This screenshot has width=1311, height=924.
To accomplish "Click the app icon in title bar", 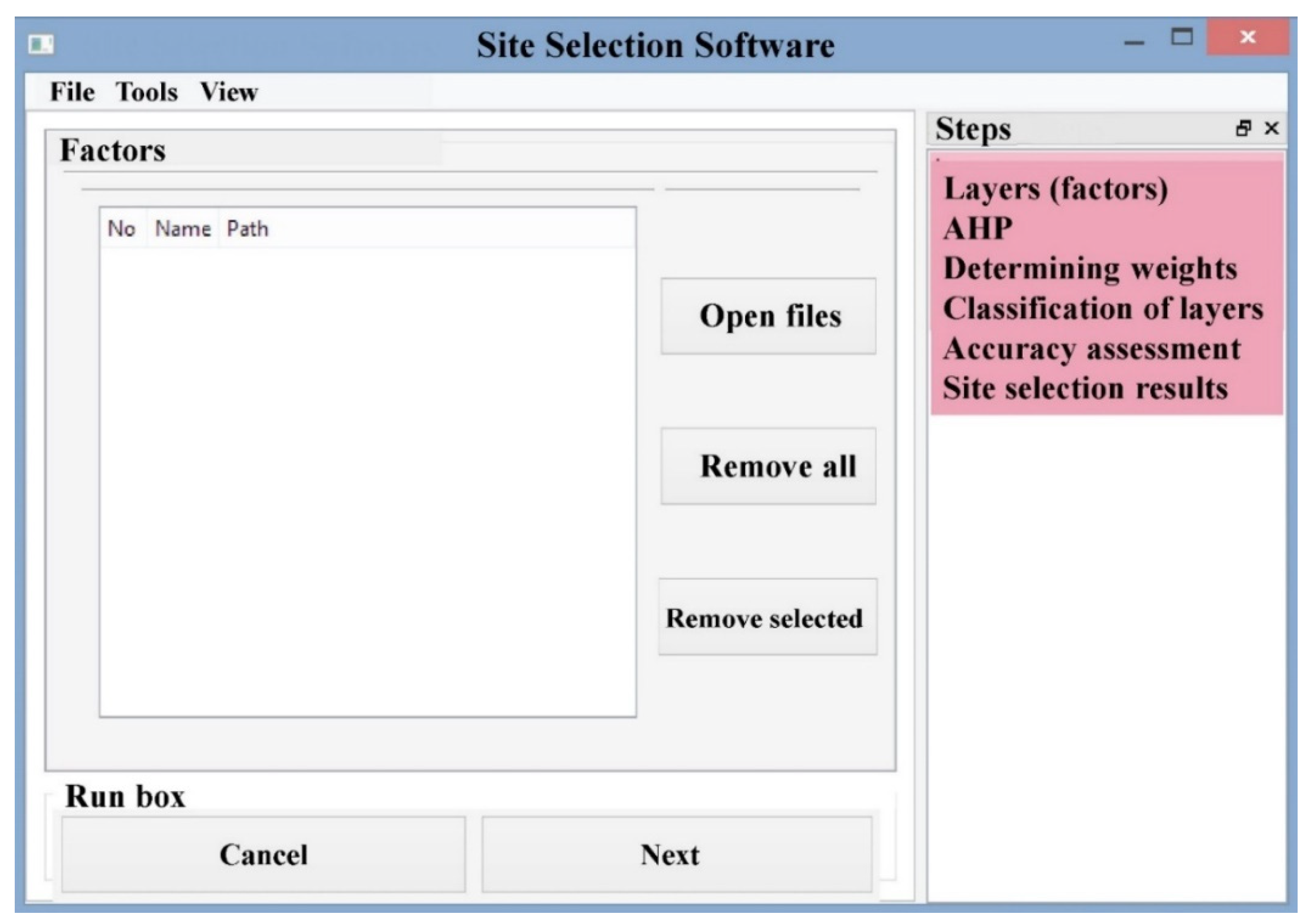I will (x=41, y=44).
